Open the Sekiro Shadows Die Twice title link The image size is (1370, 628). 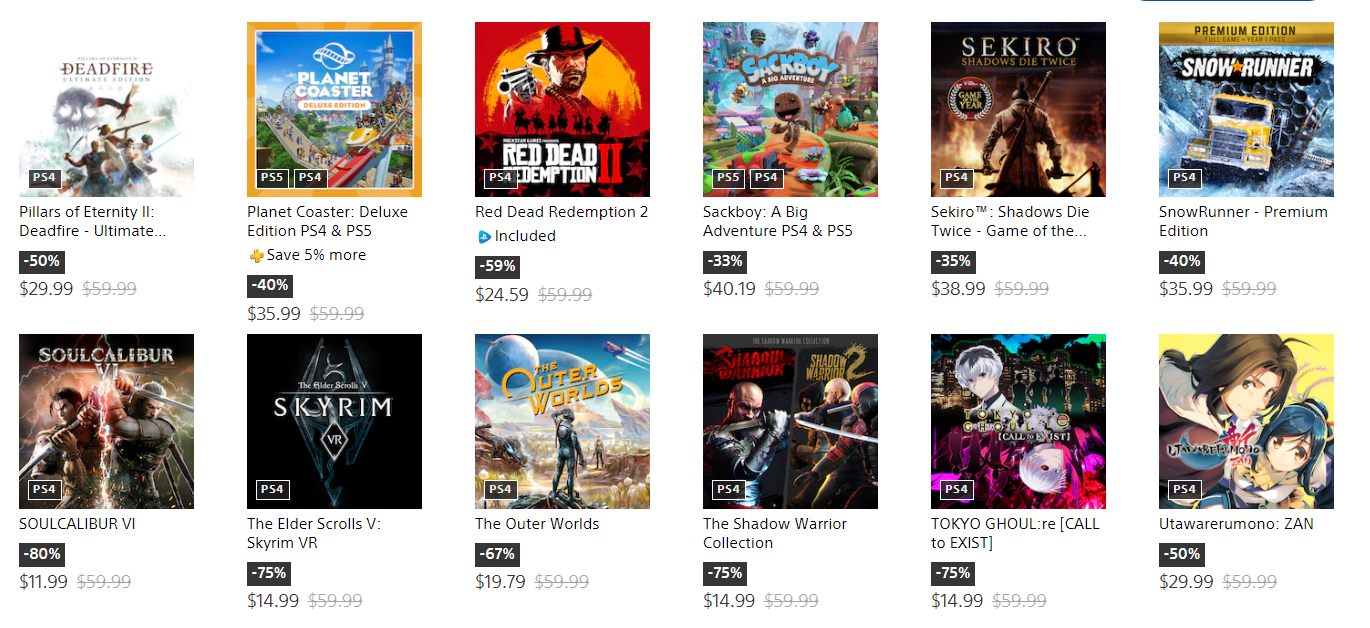pyautogui.click(x=1010, y=221)
